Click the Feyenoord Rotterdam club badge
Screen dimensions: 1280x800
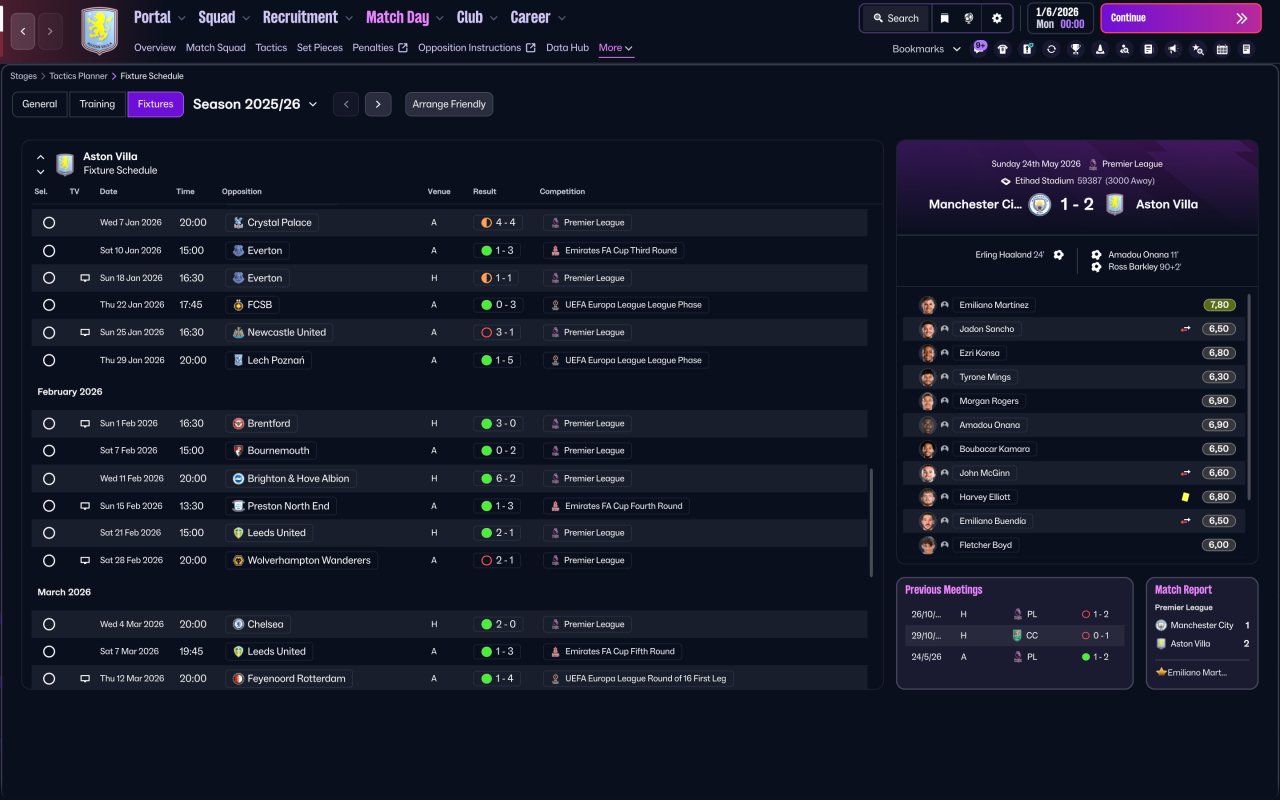pos(238,679)
